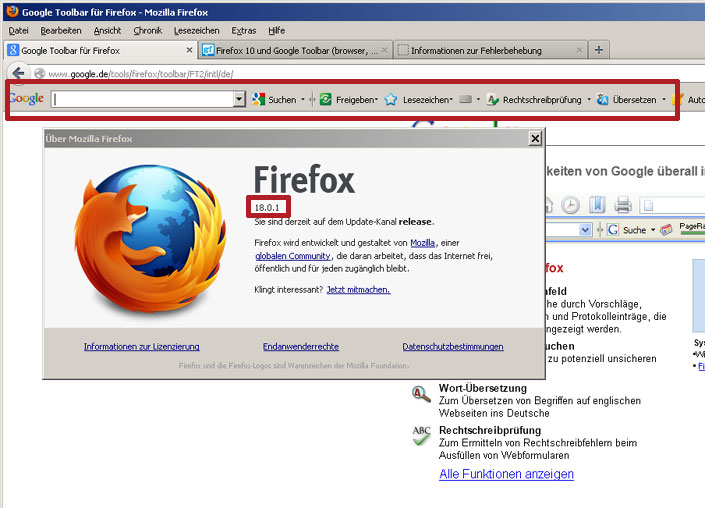This screenshot has width=705, height=508.
Task: Open Informationen zur Lizenzierung link
Action: [142, 347]
